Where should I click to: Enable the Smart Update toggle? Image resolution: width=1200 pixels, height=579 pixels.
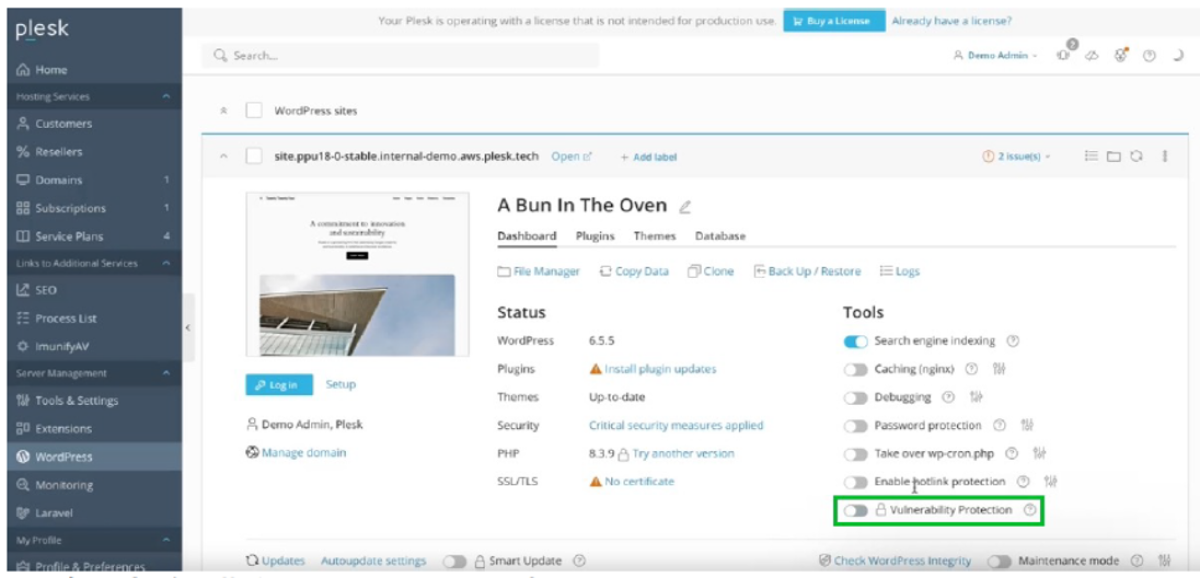click(455, 561)
